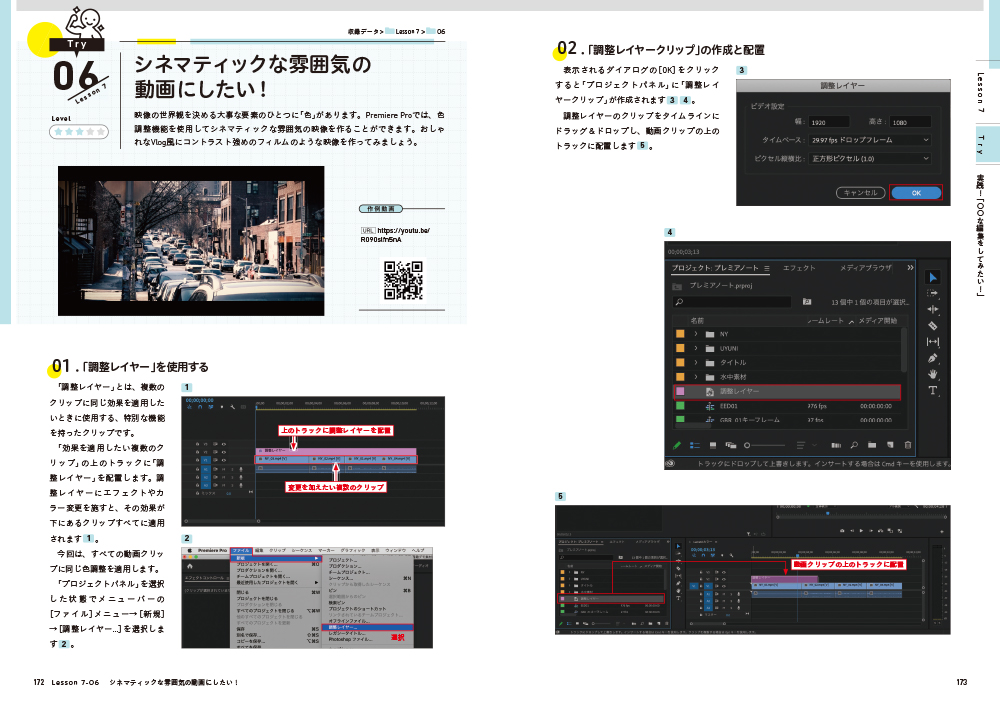Image resolution: width=1000 pixels, height=706 pixels.
Task: Open the ファイル menu
Action: [x=242, y=551]
